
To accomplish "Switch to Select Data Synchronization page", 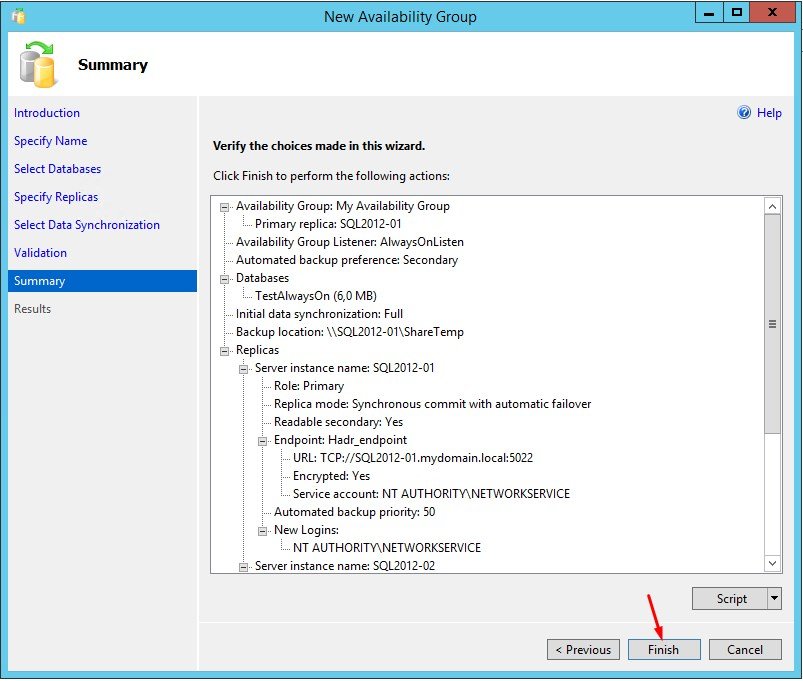I will [x=86, y=225].
